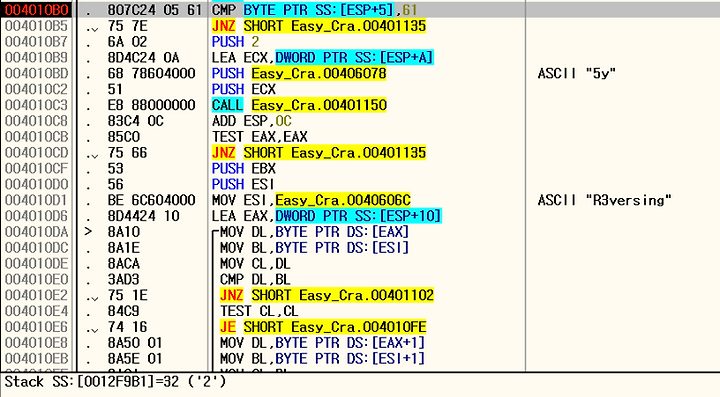Click the info line Stack SS:[0012F9B1]=32 ('2')

pos(115,382)
